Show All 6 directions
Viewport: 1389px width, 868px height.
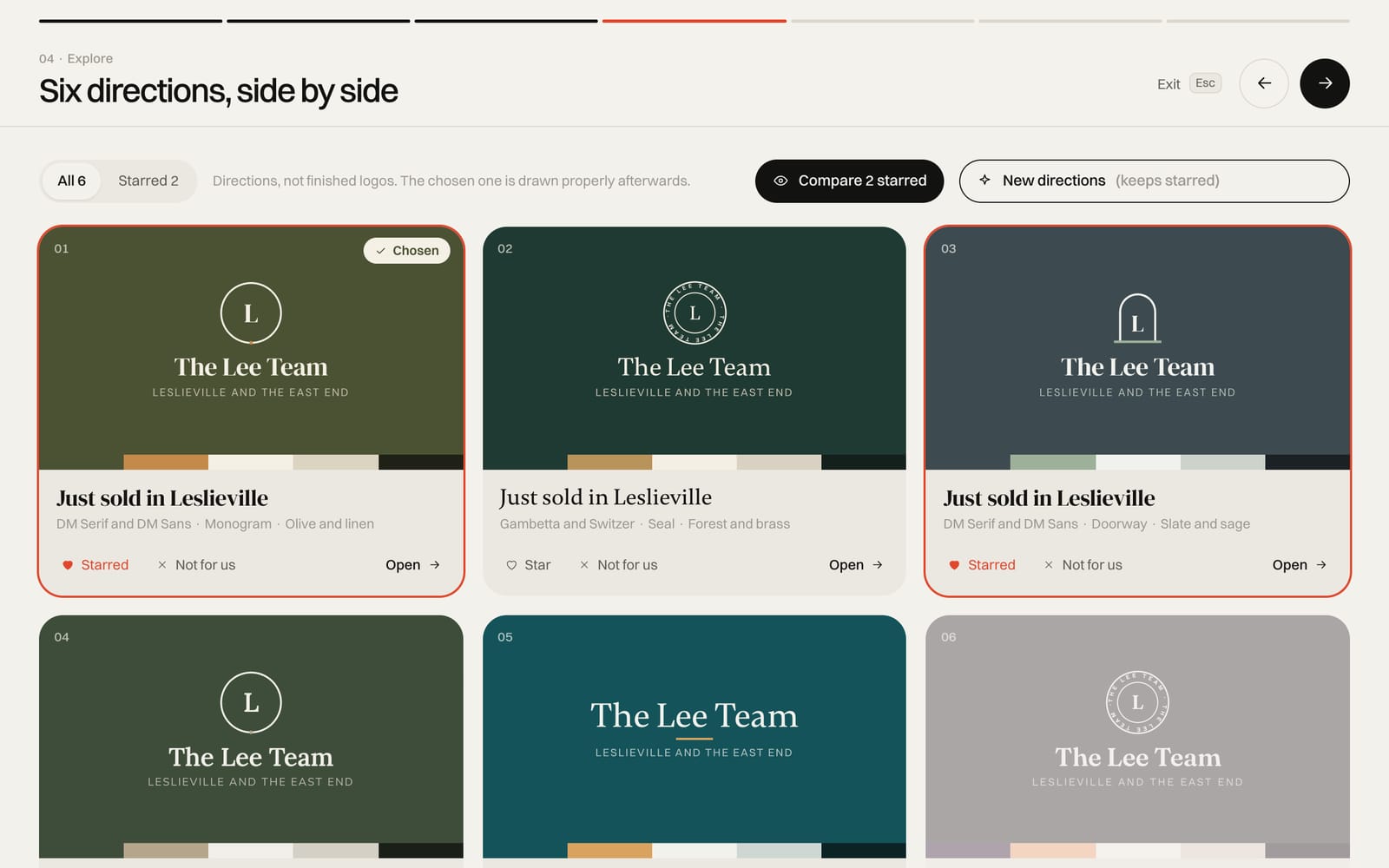(x=71, y=181)
